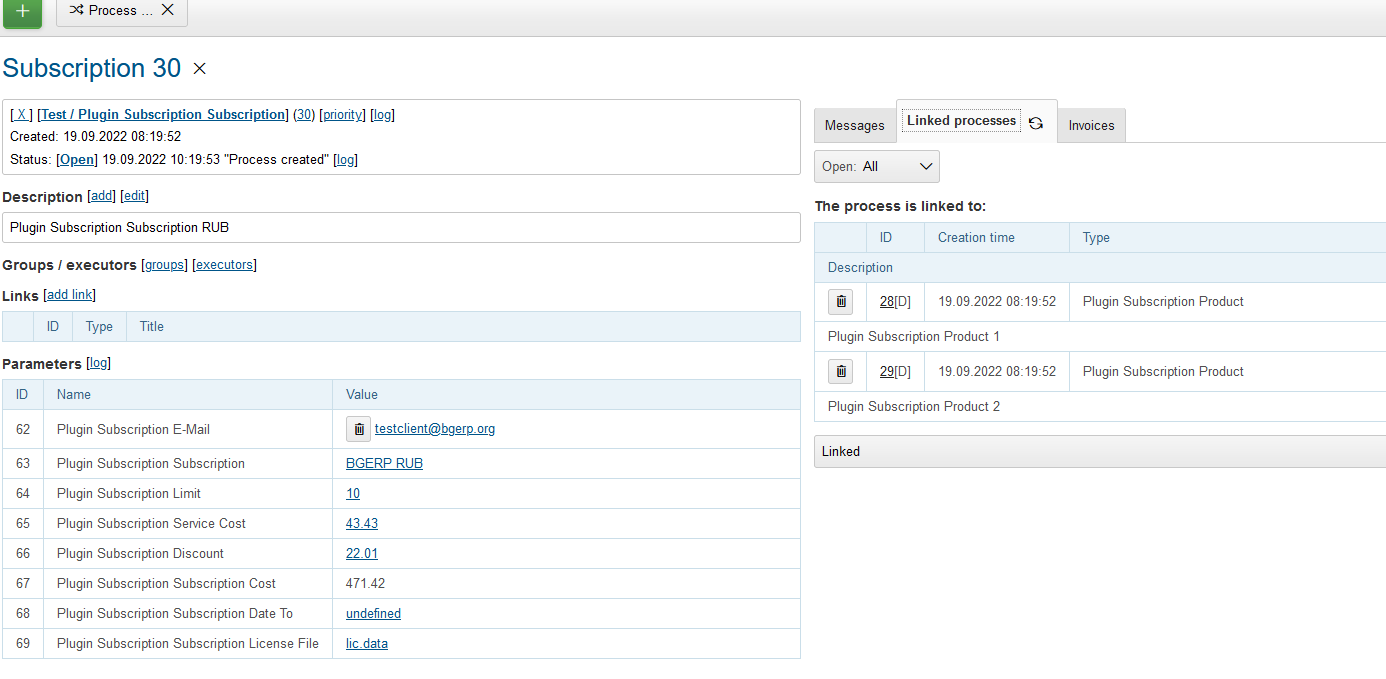1386x679 pixels.
Task: Click the Description text field
Action: [400, 228]
